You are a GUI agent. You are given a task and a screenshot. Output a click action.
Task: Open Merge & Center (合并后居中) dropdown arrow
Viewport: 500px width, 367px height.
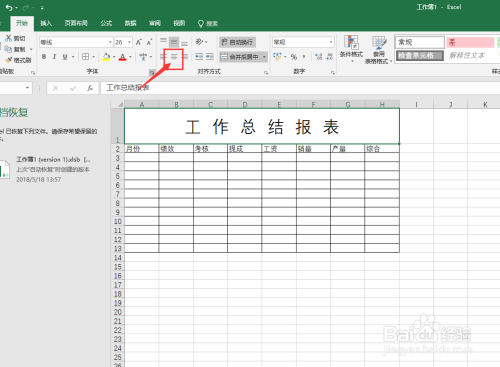pyautogui.click(x=264, y=57)
